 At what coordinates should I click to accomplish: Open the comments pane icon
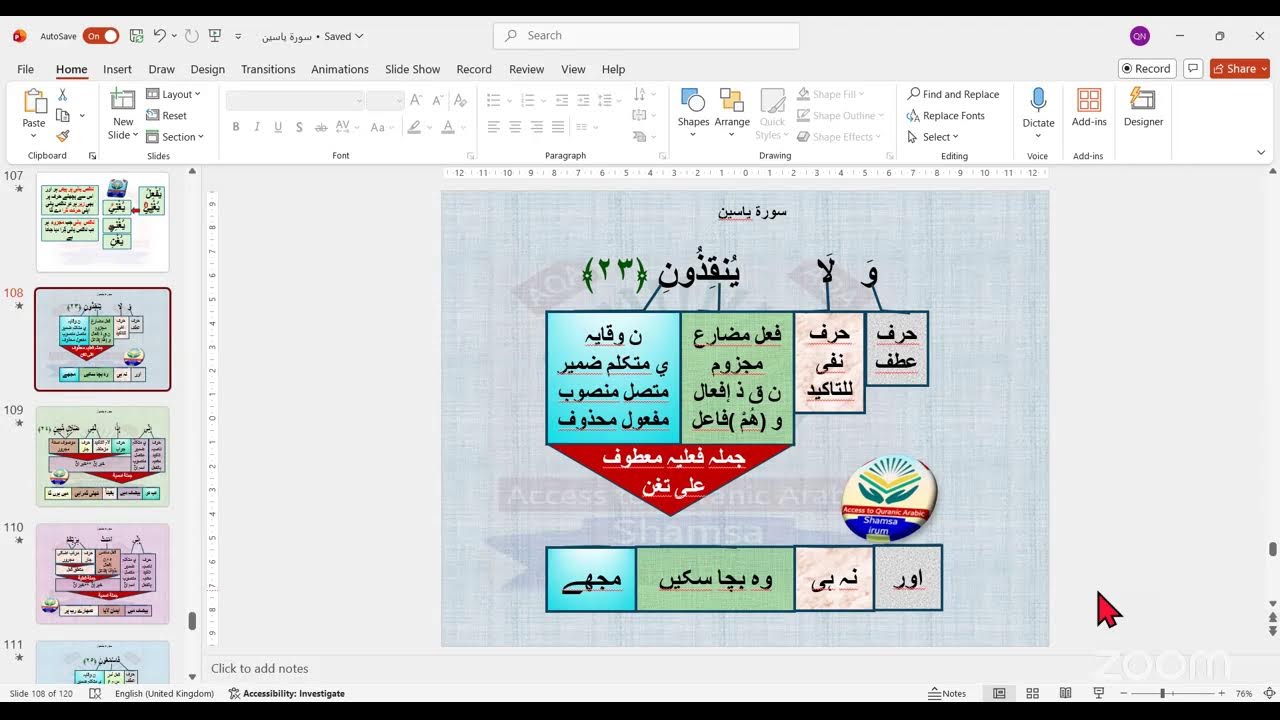[x=1192, y=69]
